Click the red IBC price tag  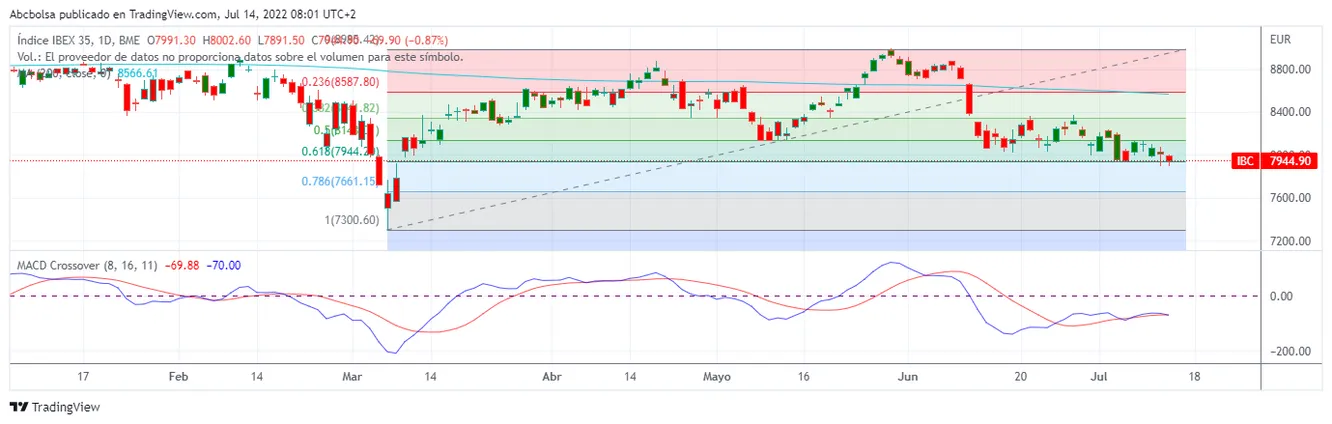pyautogui.click(x=1244, y=161)
